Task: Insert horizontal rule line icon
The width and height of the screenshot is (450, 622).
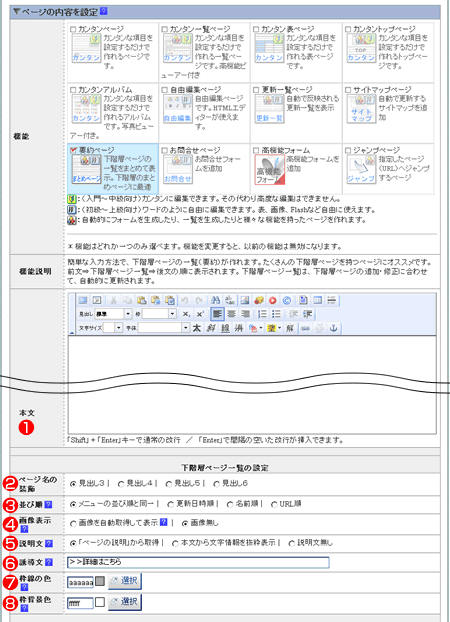Action: 332,300
